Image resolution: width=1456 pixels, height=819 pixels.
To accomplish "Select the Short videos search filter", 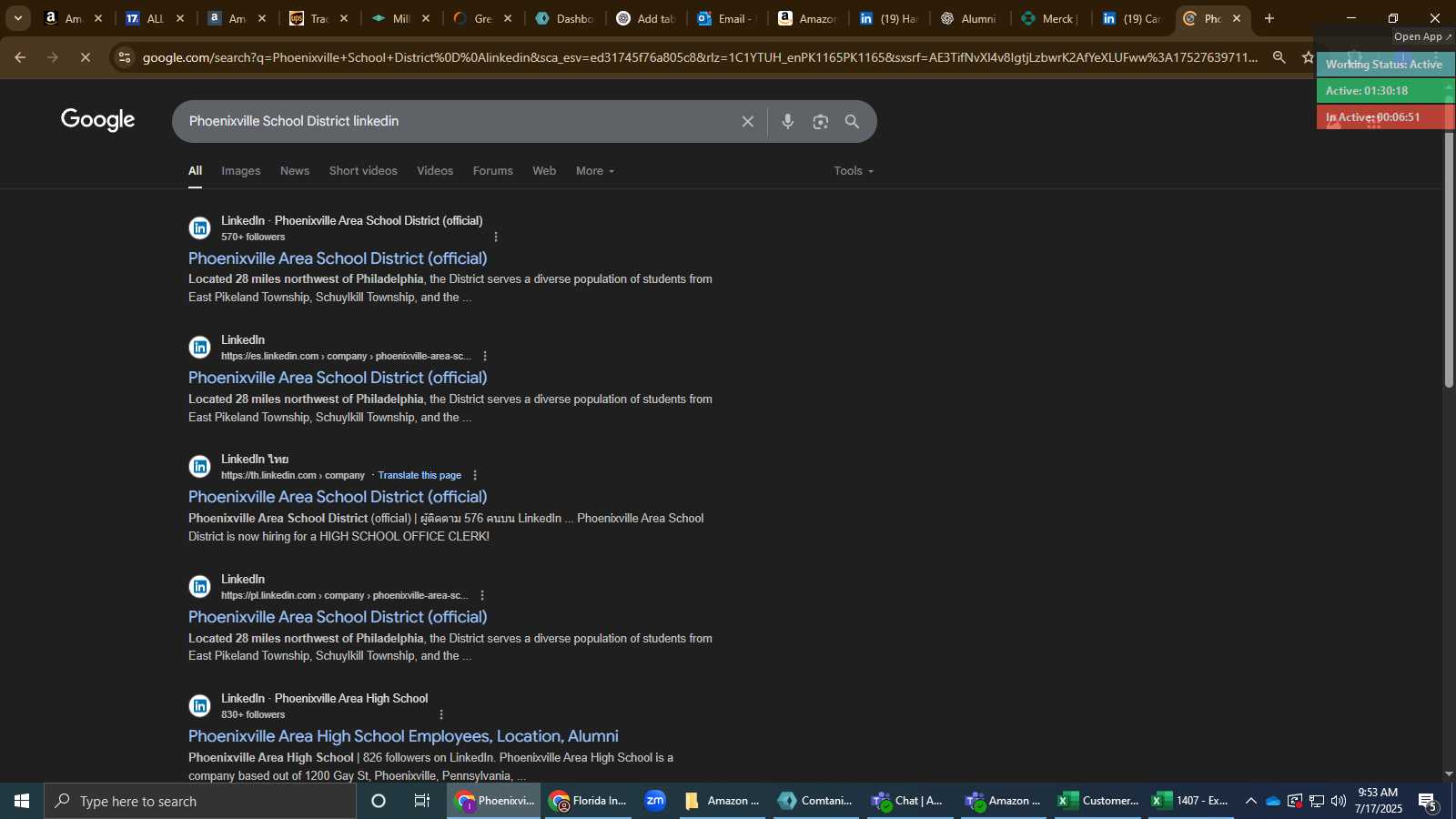I will pyautogui.click(x=363, y=171).
